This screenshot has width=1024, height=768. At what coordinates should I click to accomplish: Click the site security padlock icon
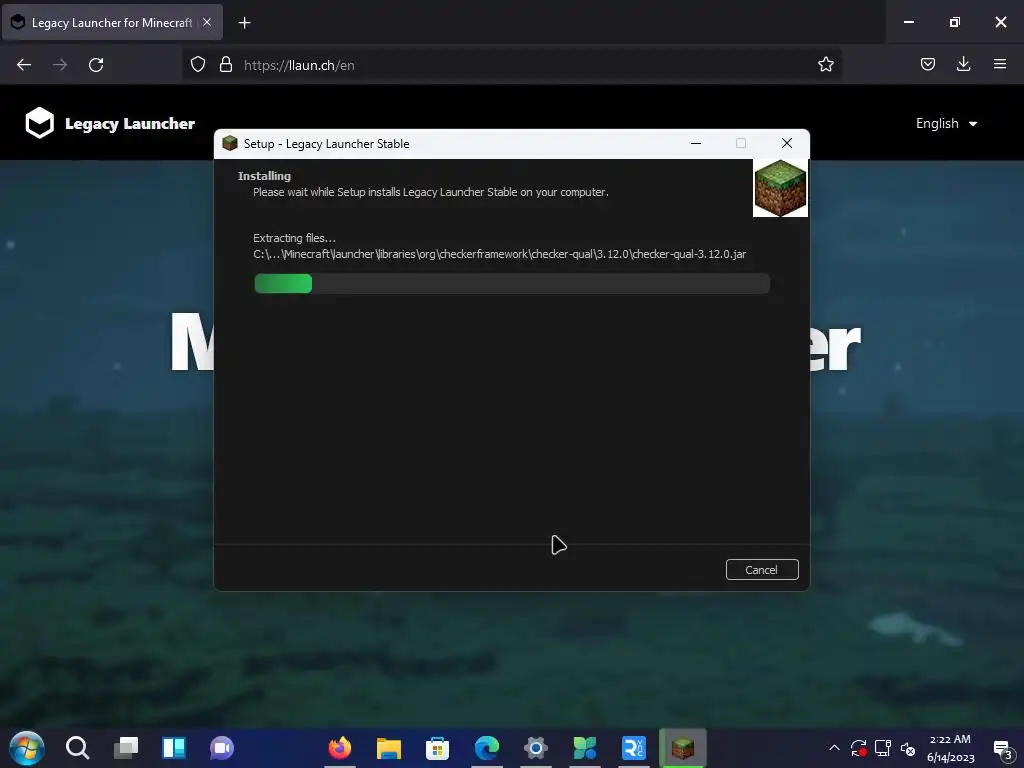[x=226, y=64]
